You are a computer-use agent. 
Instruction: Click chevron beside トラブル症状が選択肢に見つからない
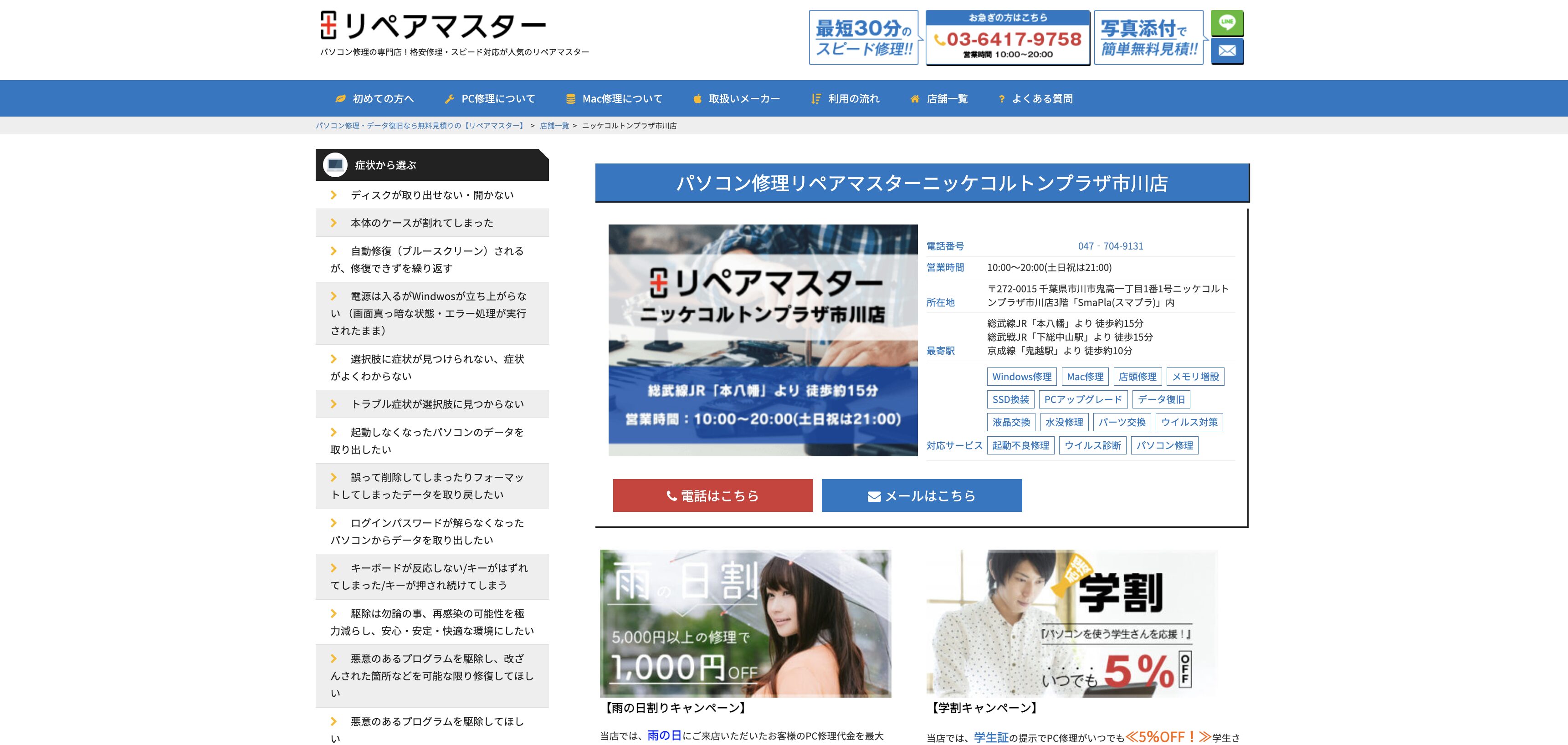[333, 404]
